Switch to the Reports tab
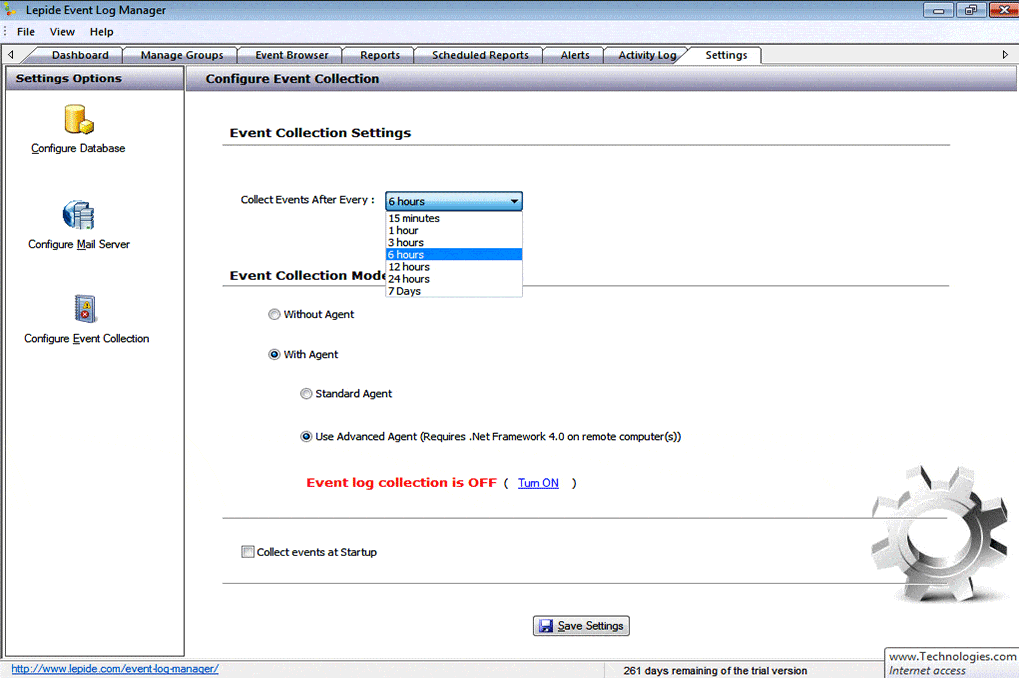The height and width of the screenshot is (678, 1019). (x=380, y=55)
